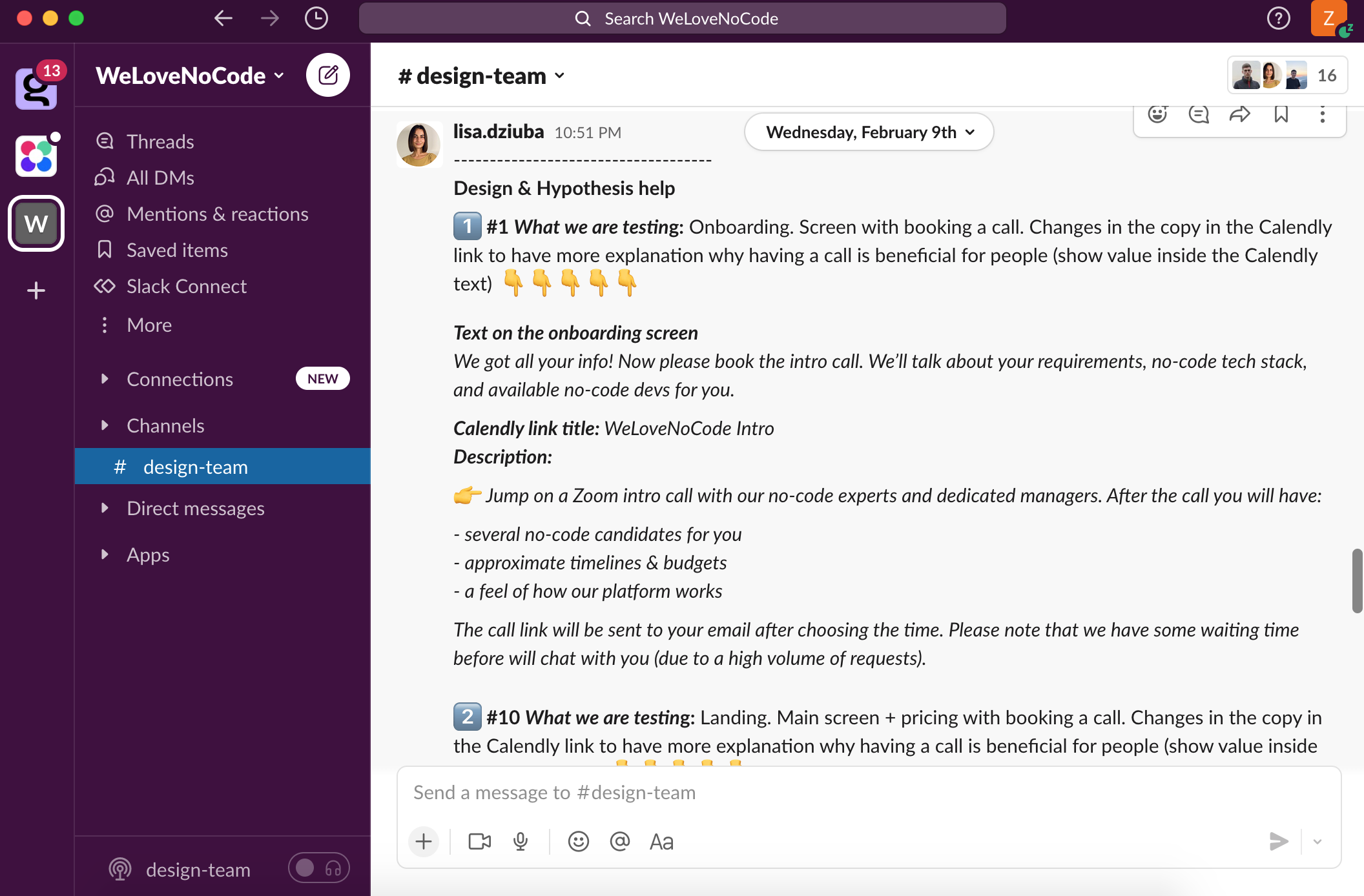Image resolution: width=1364 pixels, height=896 pixels.
Task: Open the attachment plus button in composer
Action: tap(424, 841)
